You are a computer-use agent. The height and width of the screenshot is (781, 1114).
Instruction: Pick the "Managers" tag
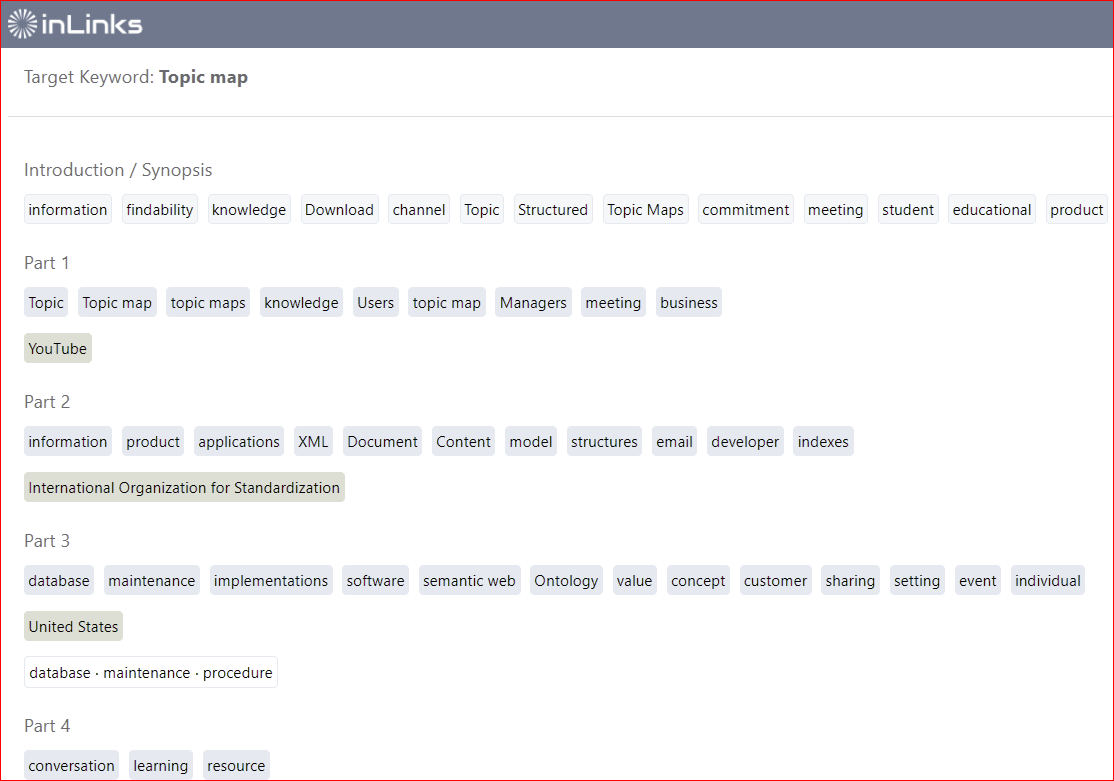(534, 303)
